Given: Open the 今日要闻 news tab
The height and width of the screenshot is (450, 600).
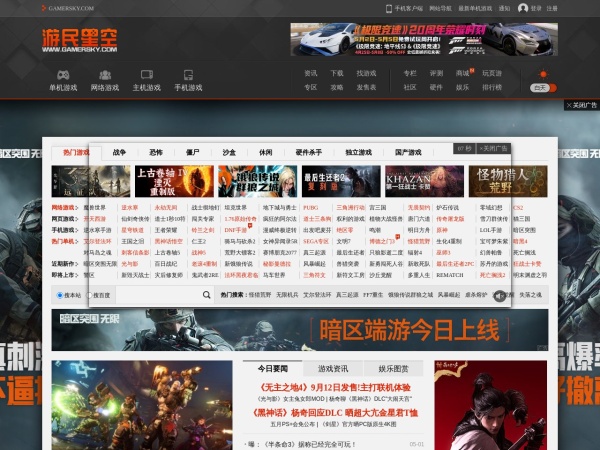Looking at the screenshot, I should click(x=273, y=368).
